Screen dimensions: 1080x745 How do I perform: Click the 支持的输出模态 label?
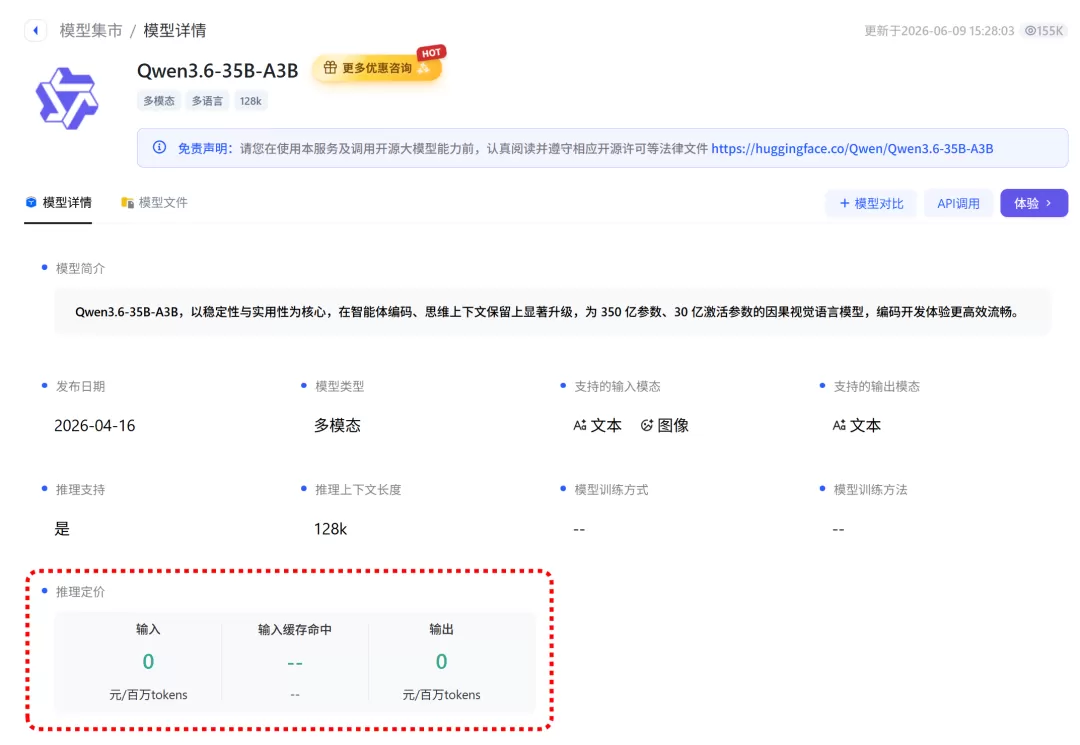(877, 386)
